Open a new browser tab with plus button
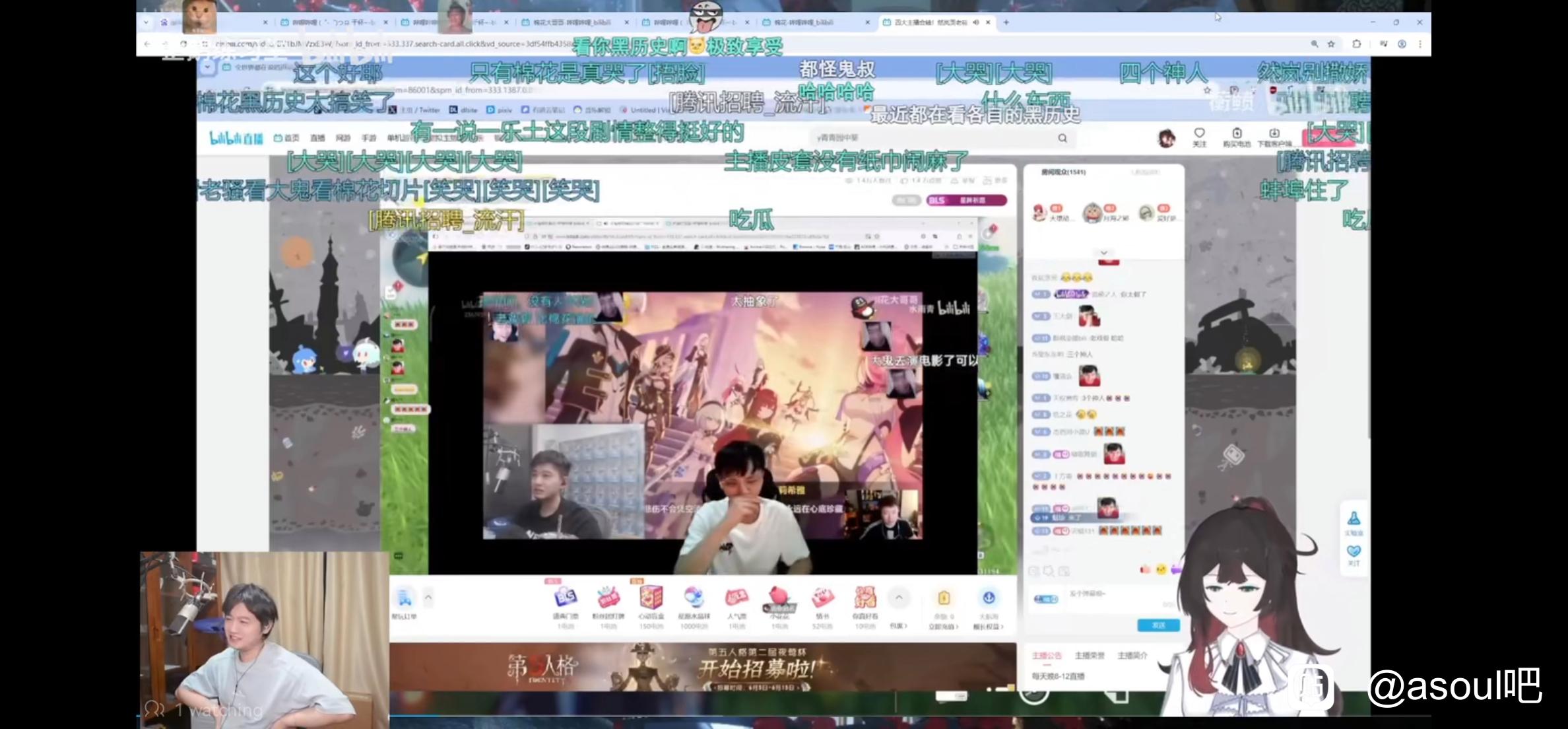The image size is (1568, 729). coord(1006,22)
